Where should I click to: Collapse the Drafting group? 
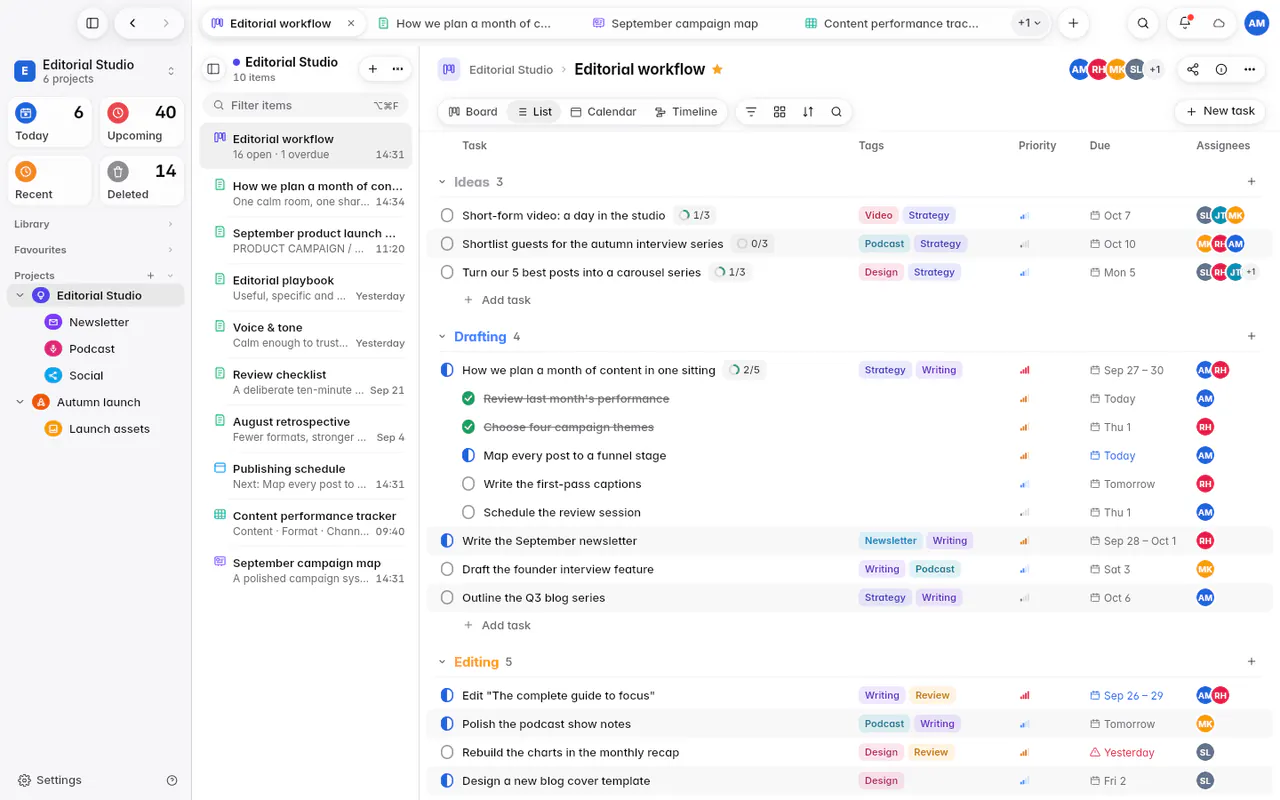click(442, 336)
